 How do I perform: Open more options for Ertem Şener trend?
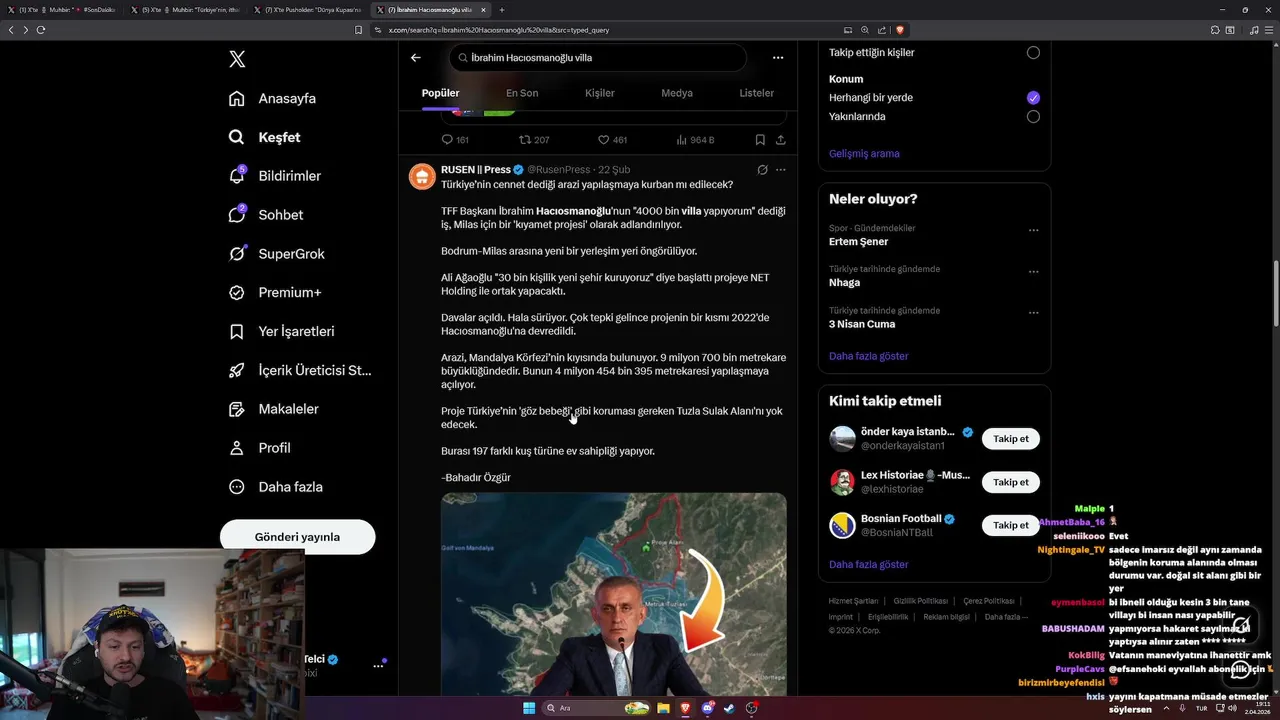pos(1033,229)
